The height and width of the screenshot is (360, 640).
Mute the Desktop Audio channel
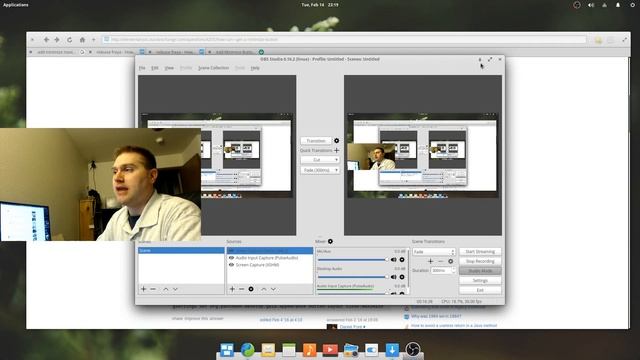pyautogui.click(x=393, y=277)
